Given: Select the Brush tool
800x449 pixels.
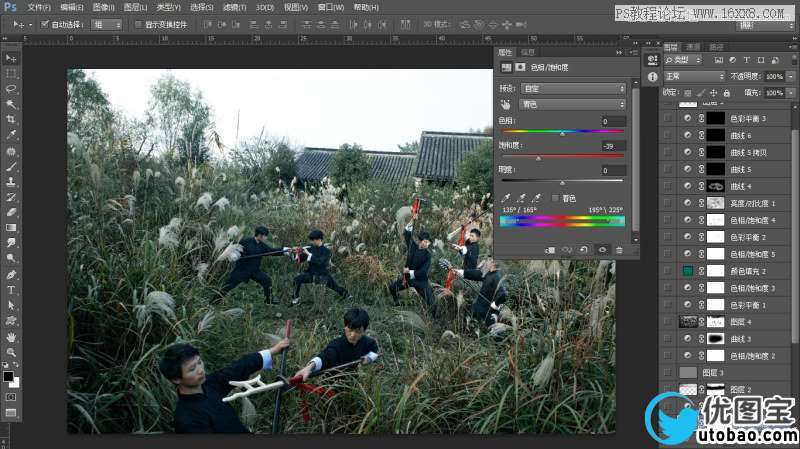Looking at the screenshot, I should point(11,166).
